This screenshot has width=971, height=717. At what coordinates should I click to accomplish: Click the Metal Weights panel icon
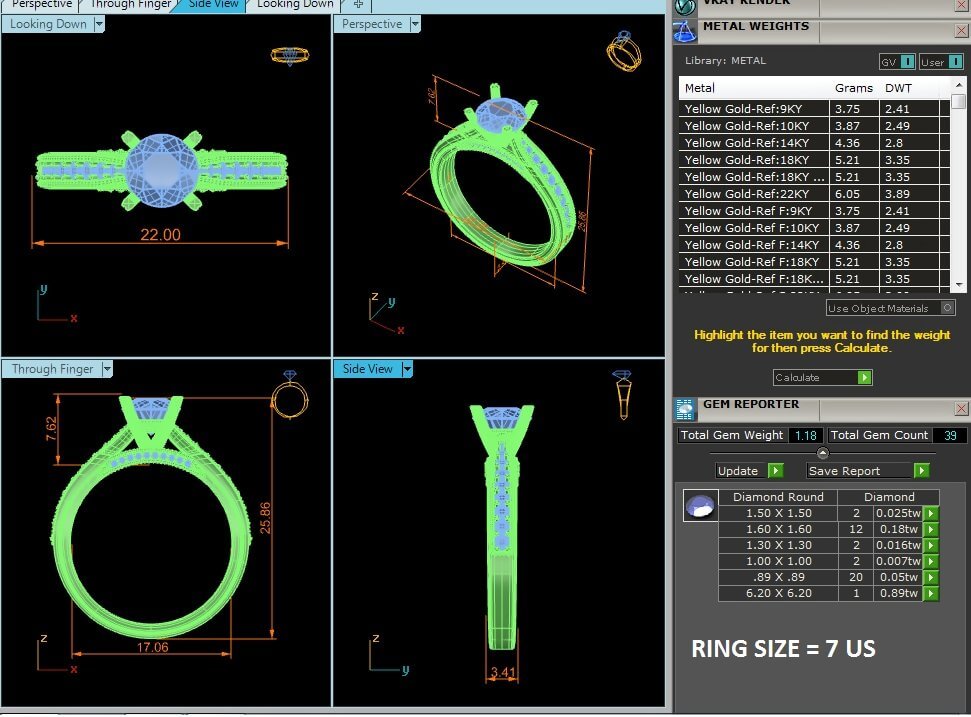685,31
